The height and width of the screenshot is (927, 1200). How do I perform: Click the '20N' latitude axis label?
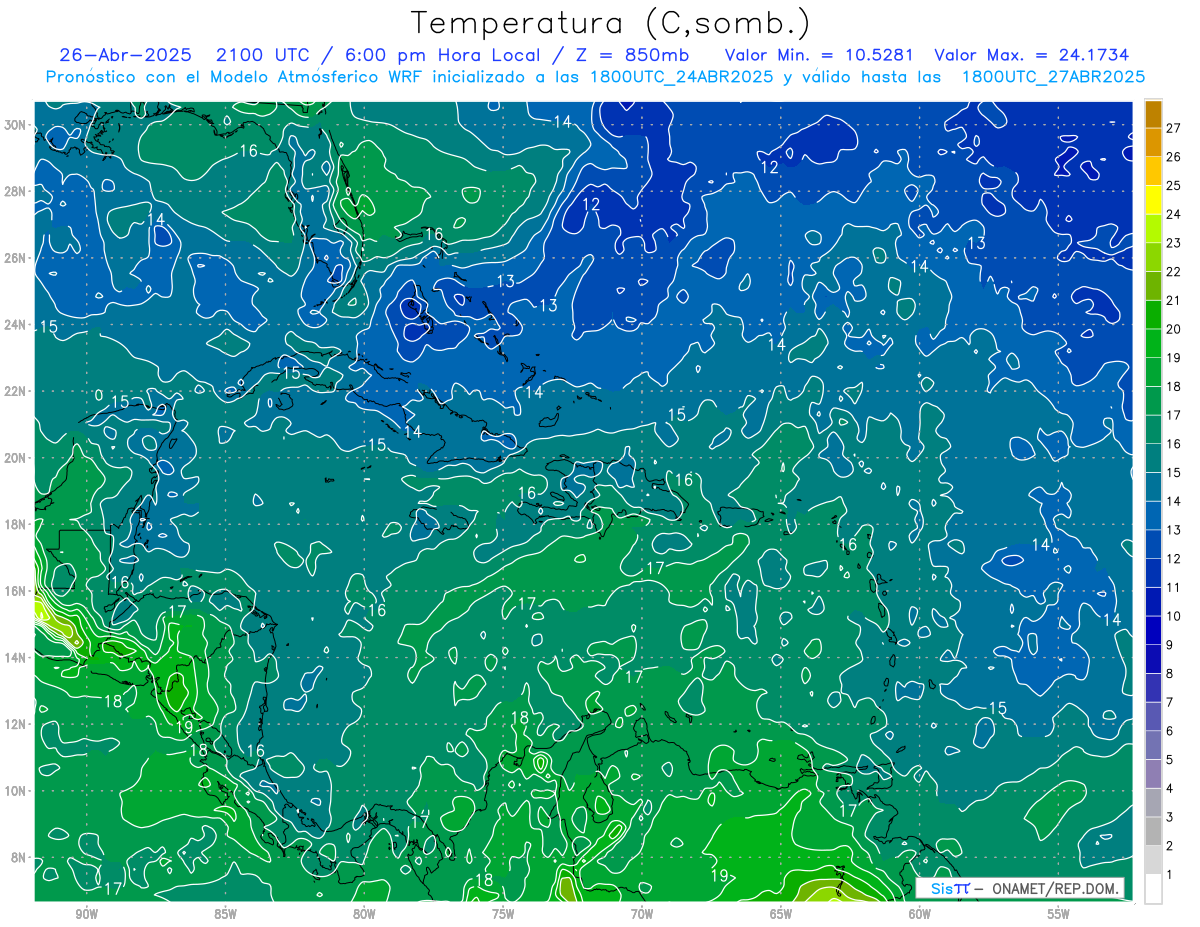pos(15,457)
